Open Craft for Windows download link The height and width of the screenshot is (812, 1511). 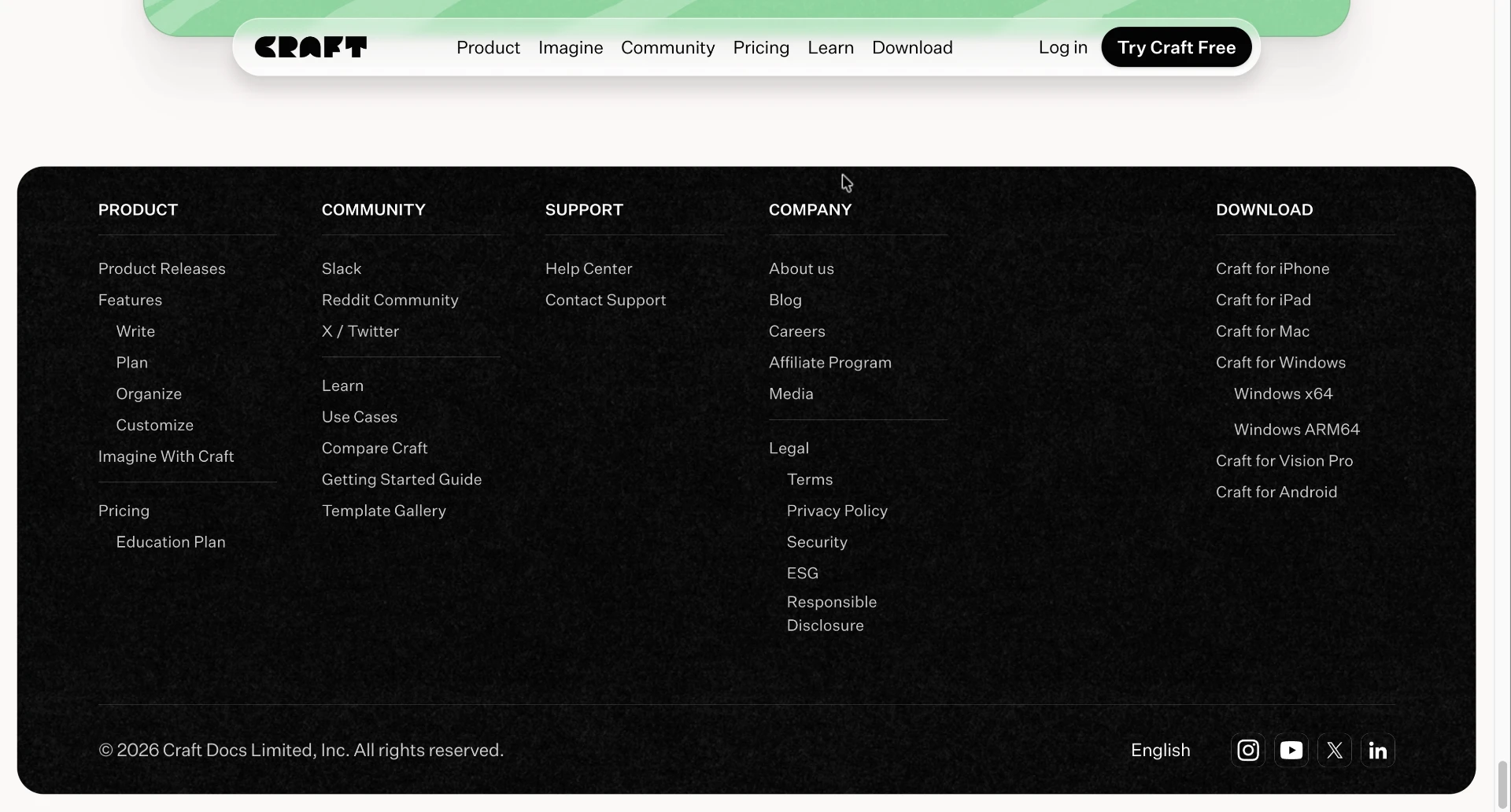pos(1280,363)
